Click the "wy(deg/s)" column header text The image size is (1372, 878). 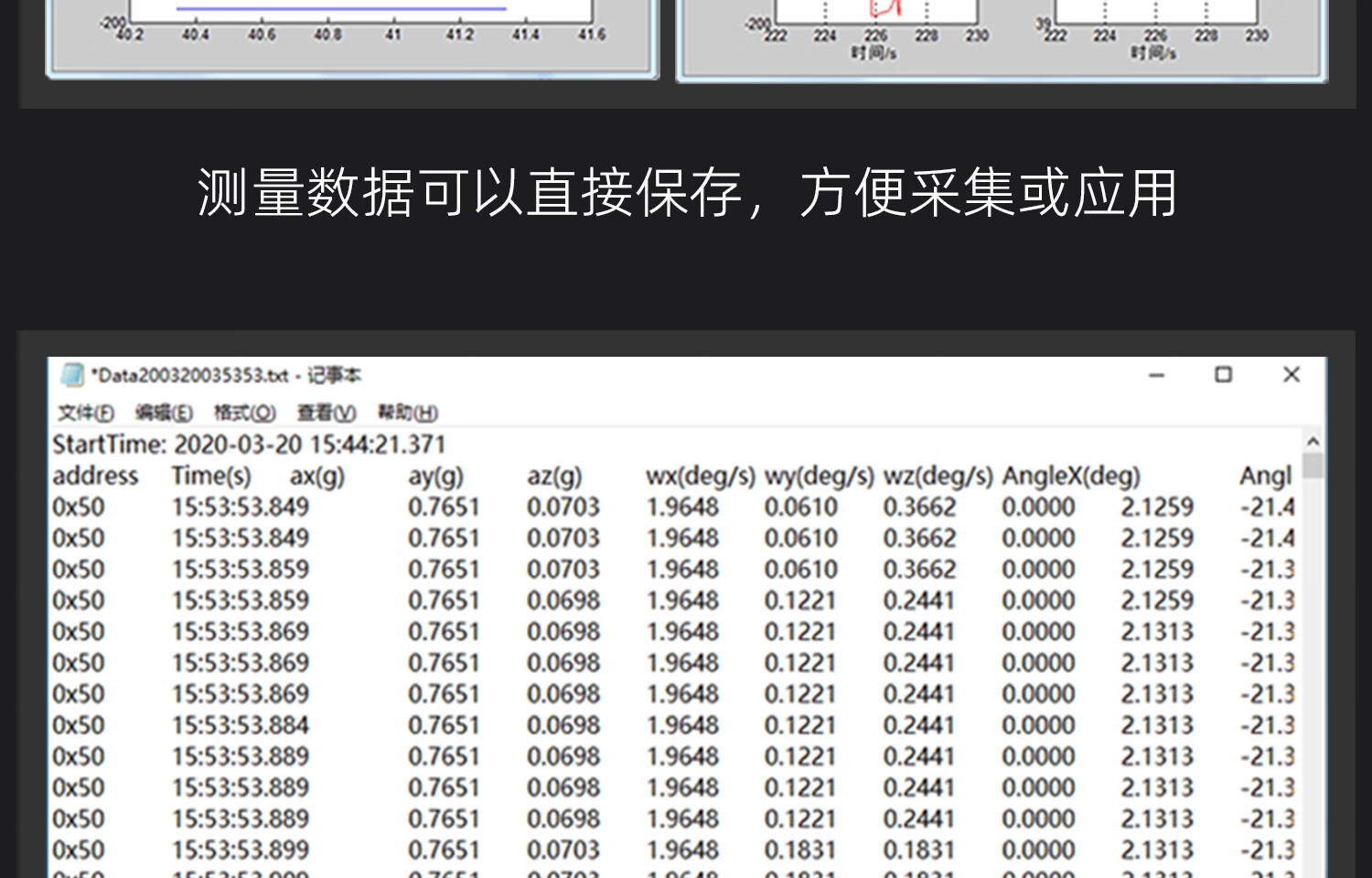pyautogui.click(x=820, y=476)
